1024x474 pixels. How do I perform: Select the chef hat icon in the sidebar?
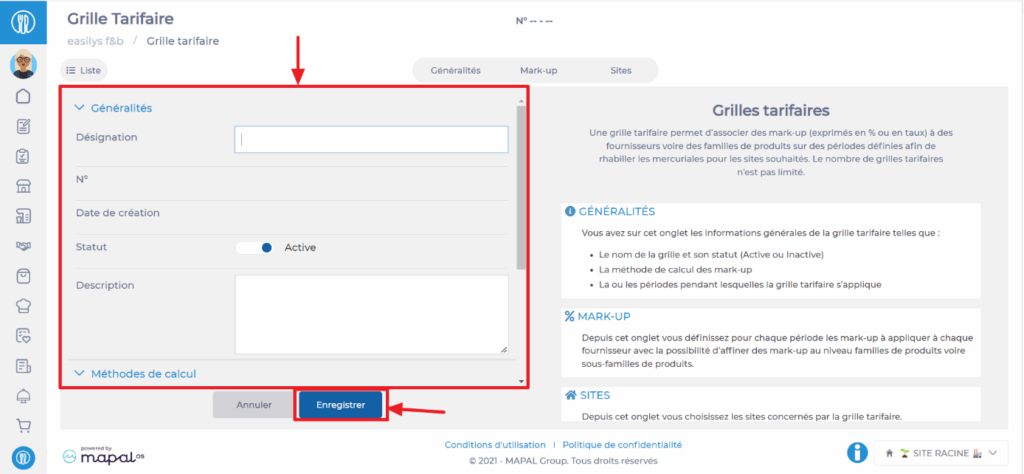click(x=23, y=306)
